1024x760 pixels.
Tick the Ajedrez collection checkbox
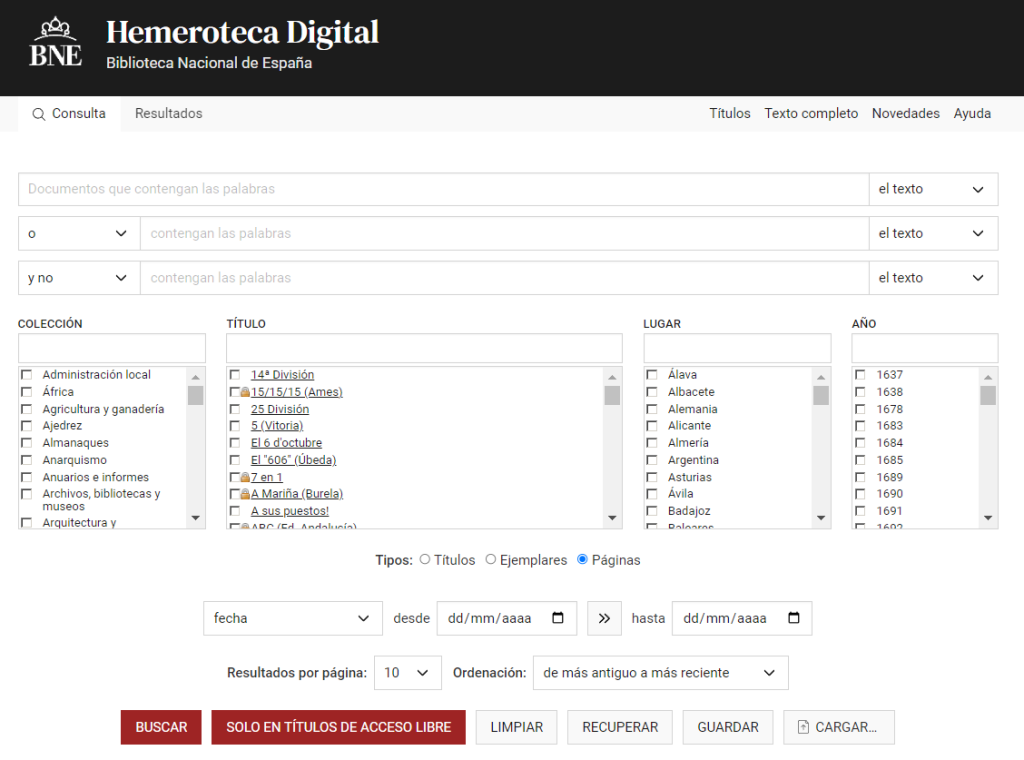click(x=27, y=426)
